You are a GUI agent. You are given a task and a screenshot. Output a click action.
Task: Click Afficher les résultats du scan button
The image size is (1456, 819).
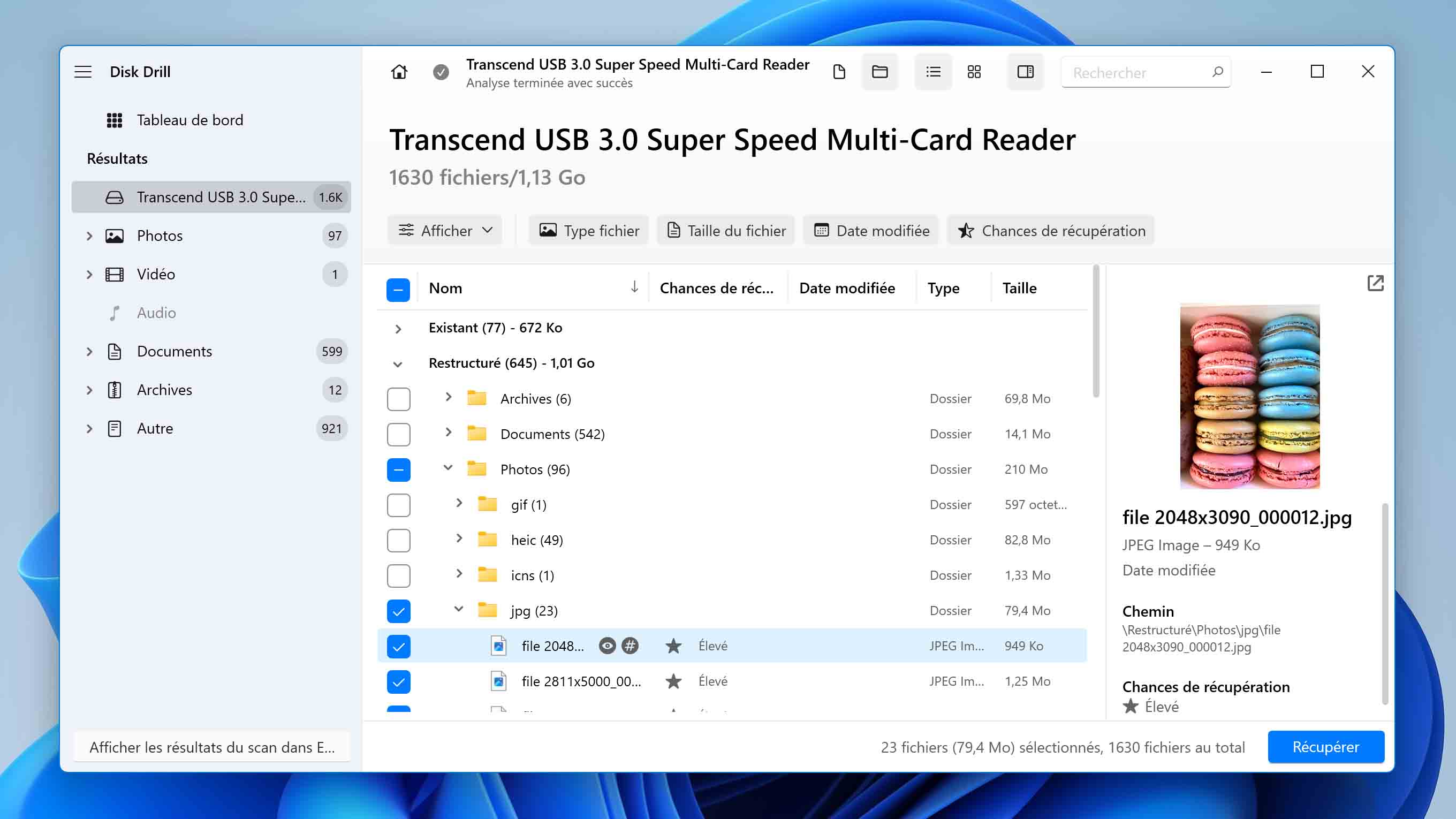[212, 747]
